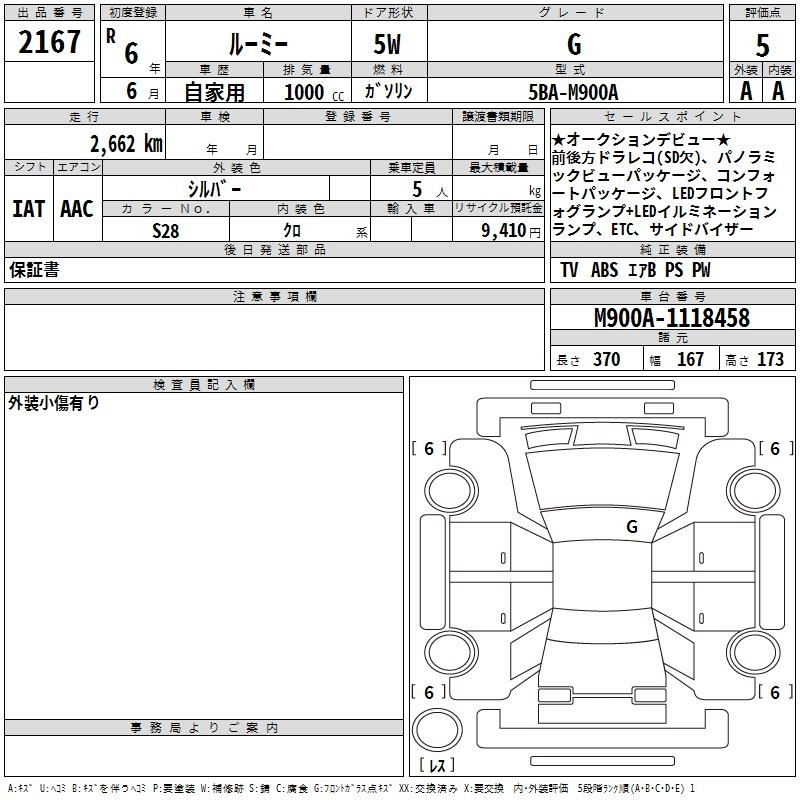Select the car name ルーミー
This screenshot has height=800, width=800.
pos(258,44)
